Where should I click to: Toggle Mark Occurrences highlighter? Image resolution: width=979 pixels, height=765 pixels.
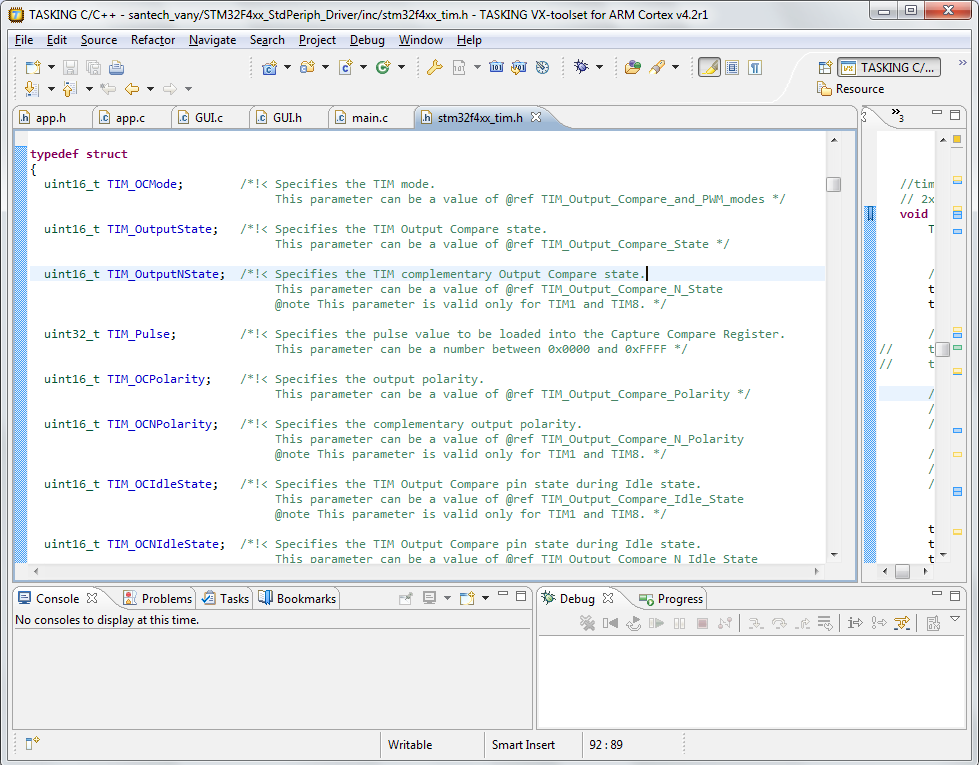coord(709,67)
